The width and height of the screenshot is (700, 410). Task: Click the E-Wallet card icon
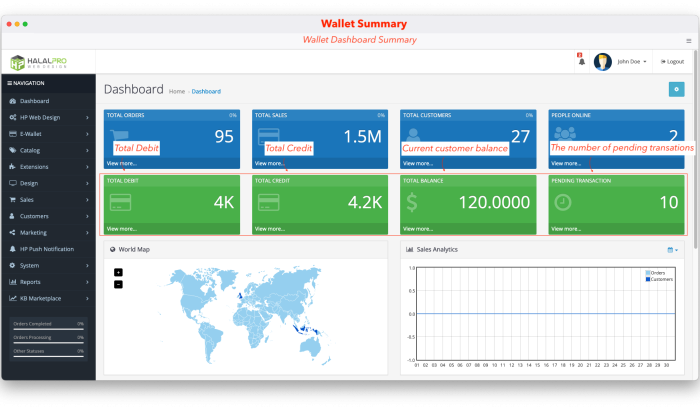[x=12, y=134]
